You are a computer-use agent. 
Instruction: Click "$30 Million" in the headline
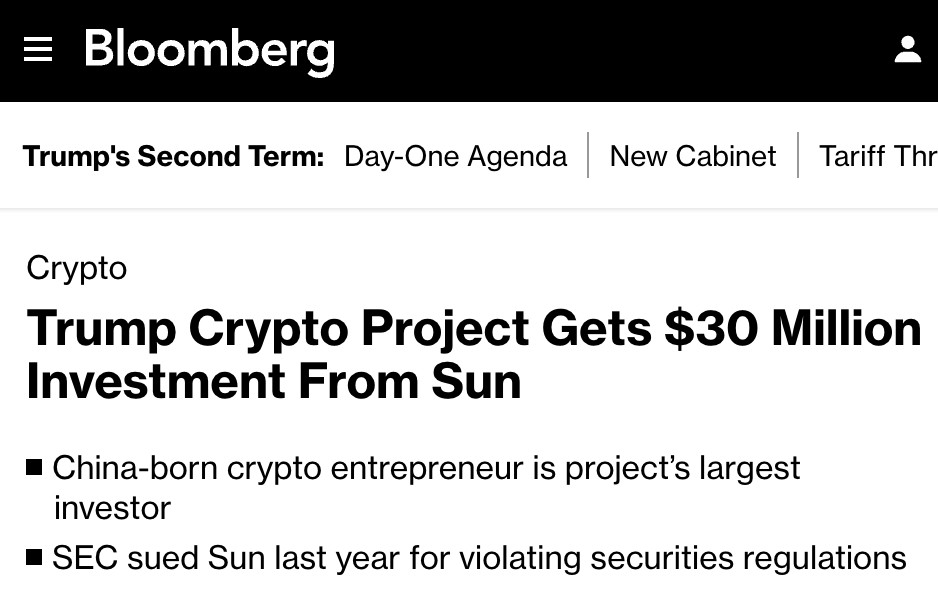coord(793,328)
